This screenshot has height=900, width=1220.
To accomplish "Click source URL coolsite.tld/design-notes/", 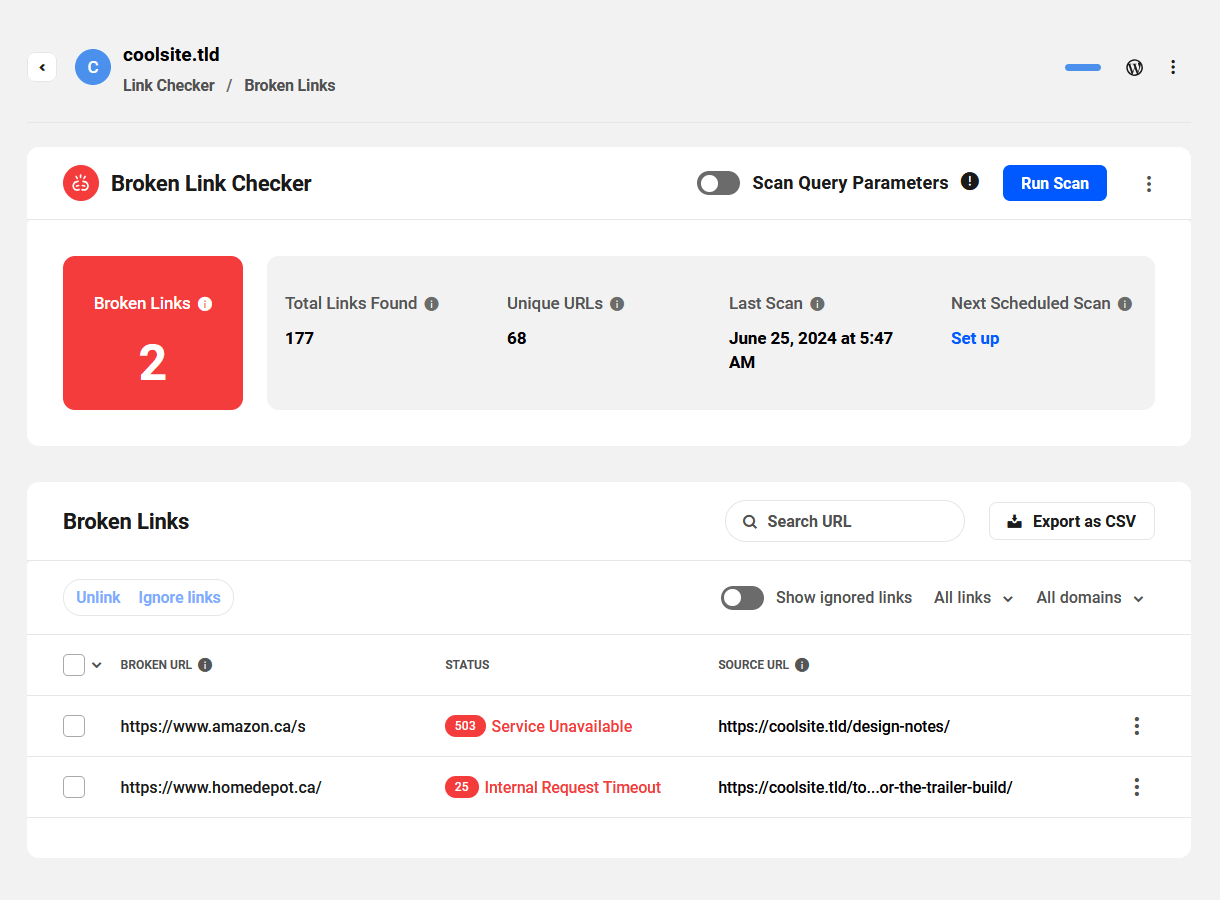I will click(834, 727).
